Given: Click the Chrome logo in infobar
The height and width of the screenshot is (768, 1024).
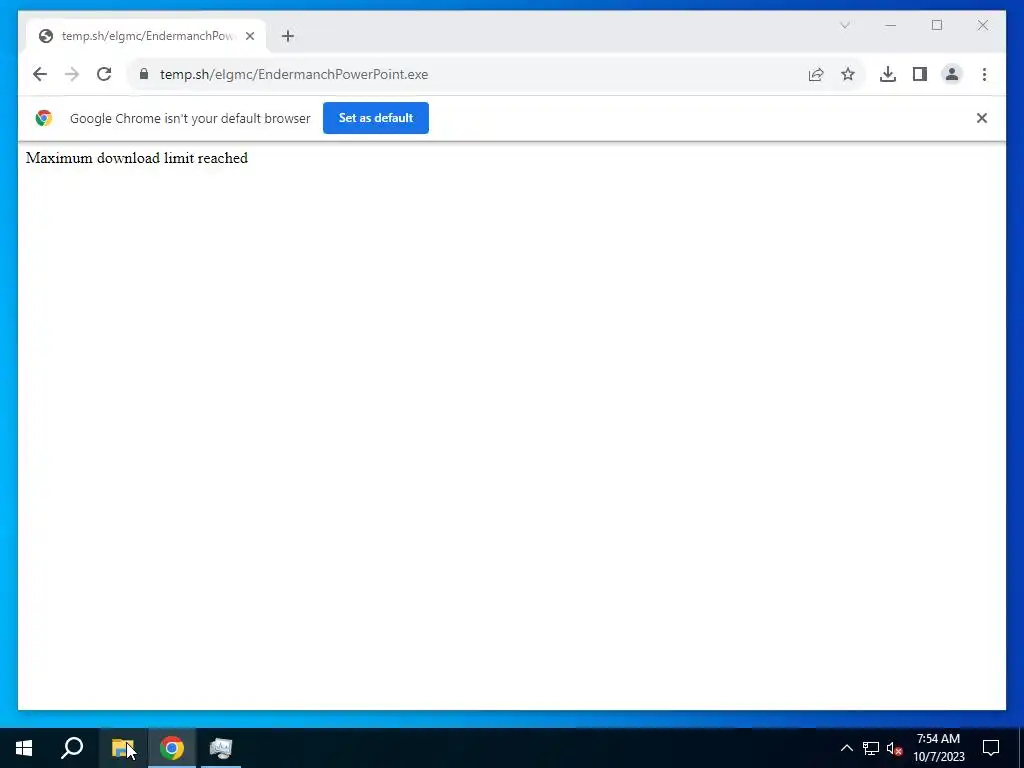Looking at the screenshot, I should click(44, 118).
